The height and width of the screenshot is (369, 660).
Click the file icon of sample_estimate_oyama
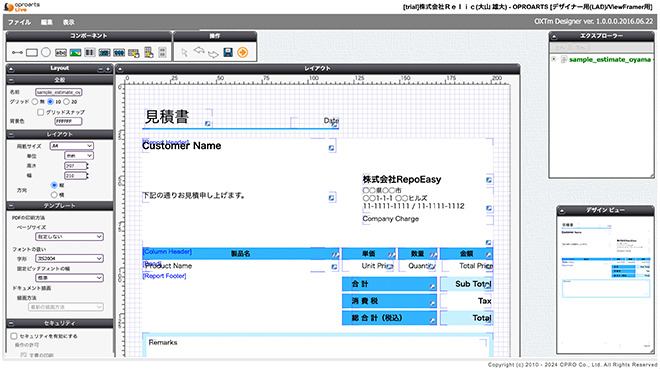(x=564, y=59)
